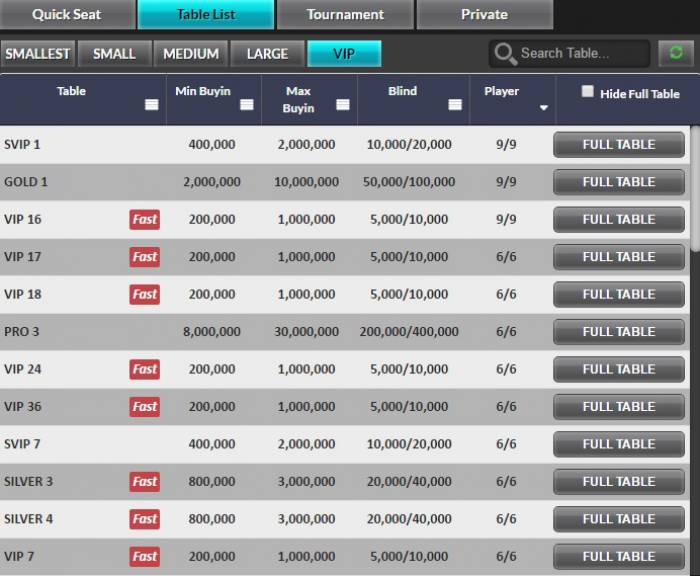700x576 pixels.
Task: Click the Fast badge on SILVER 3
Action: (x=145, y=481)
